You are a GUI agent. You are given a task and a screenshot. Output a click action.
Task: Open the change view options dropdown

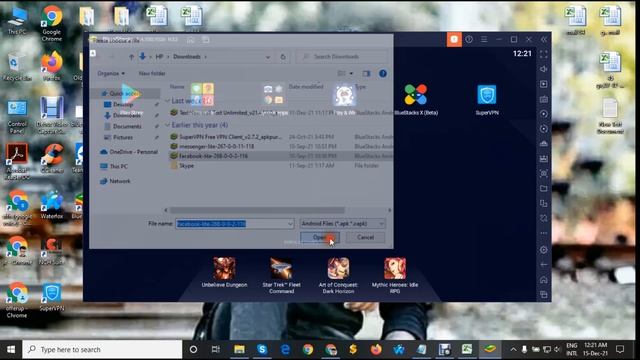351,73
